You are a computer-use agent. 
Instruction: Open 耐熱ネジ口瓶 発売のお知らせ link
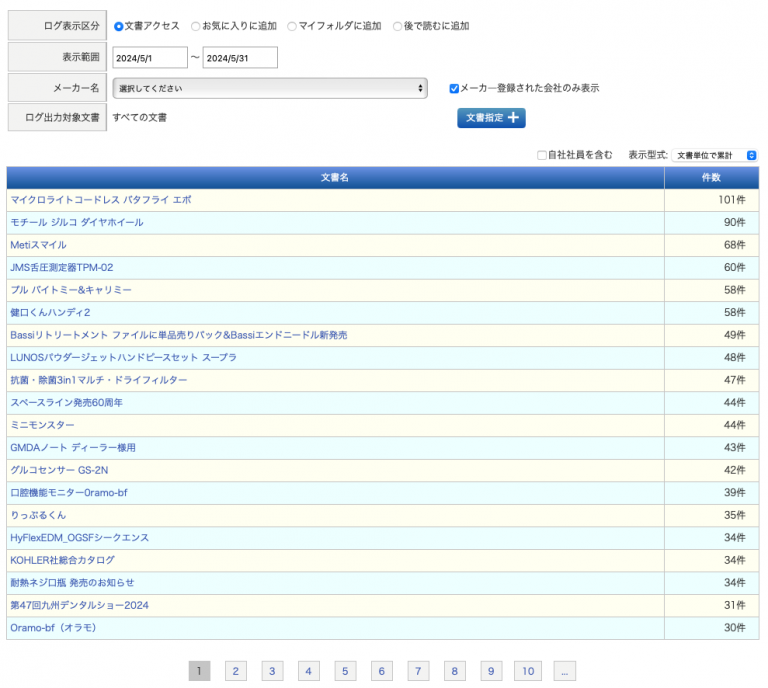(x=72, y=583)
